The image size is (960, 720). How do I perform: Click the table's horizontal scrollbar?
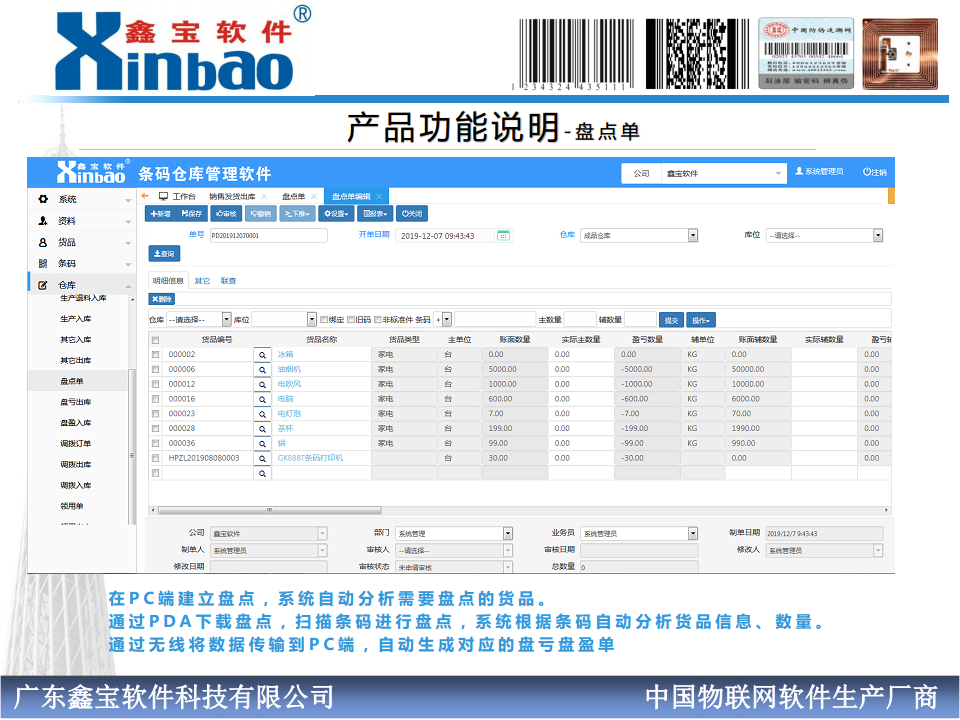point(269,510)
